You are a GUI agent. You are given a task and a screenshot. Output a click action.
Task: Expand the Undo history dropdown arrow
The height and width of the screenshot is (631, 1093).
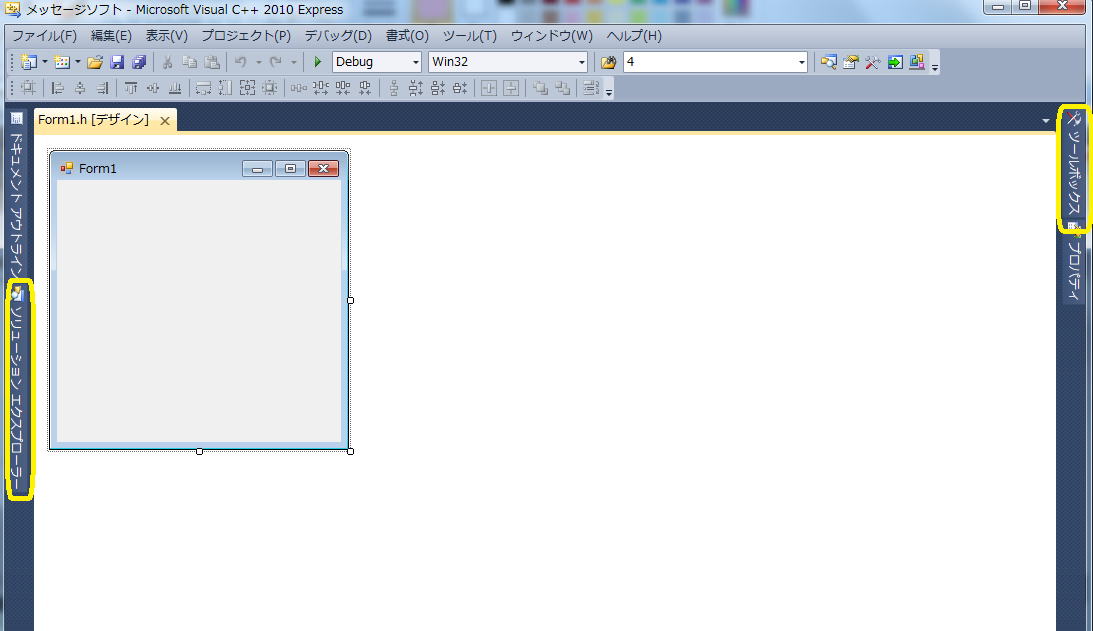pyautogui.click(x=259, y=62)
